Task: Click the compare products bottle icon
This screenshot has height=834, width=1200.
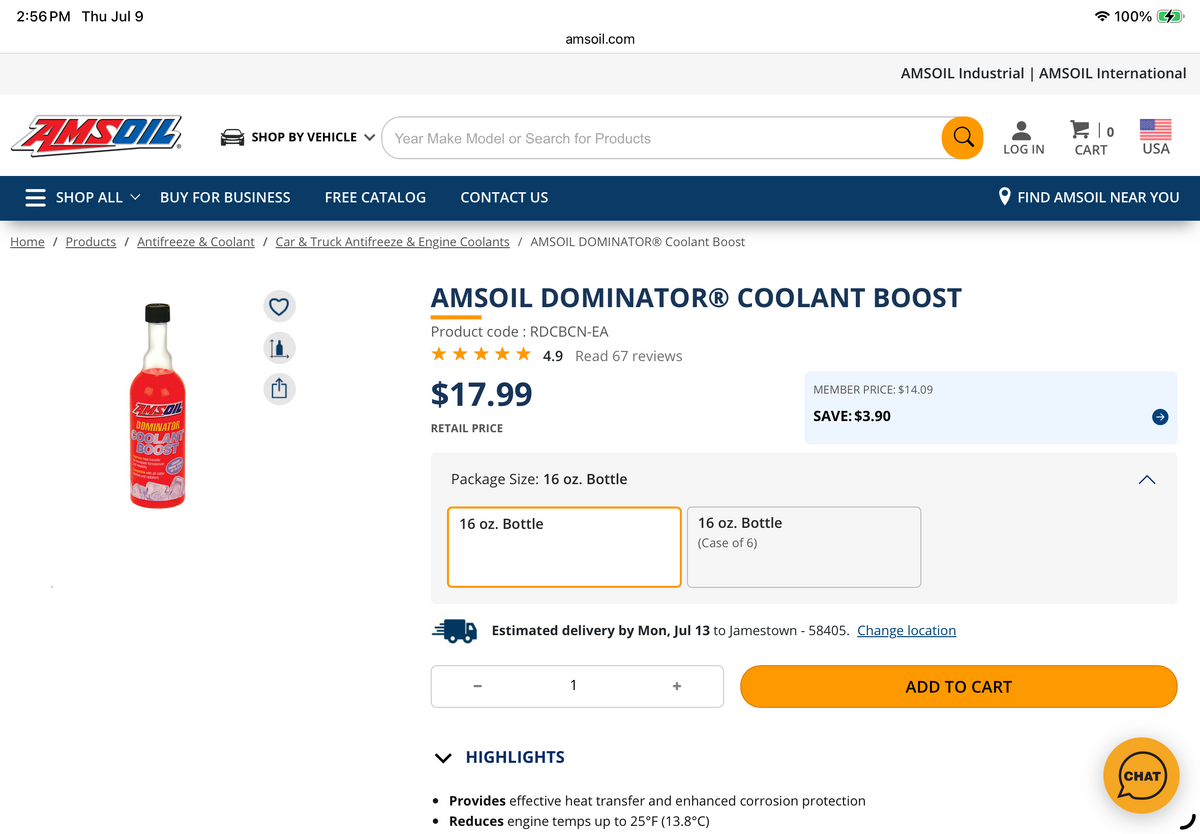Action: pos(279,347)
